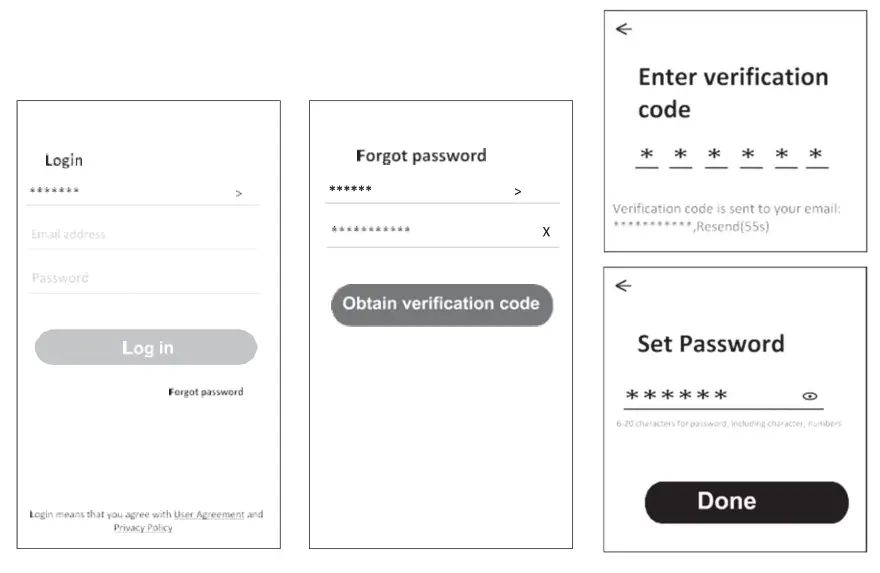The width and height of the screenshot is (880, 573).
Task: Click the third verification code digit box
Action: tap(715, 156)
